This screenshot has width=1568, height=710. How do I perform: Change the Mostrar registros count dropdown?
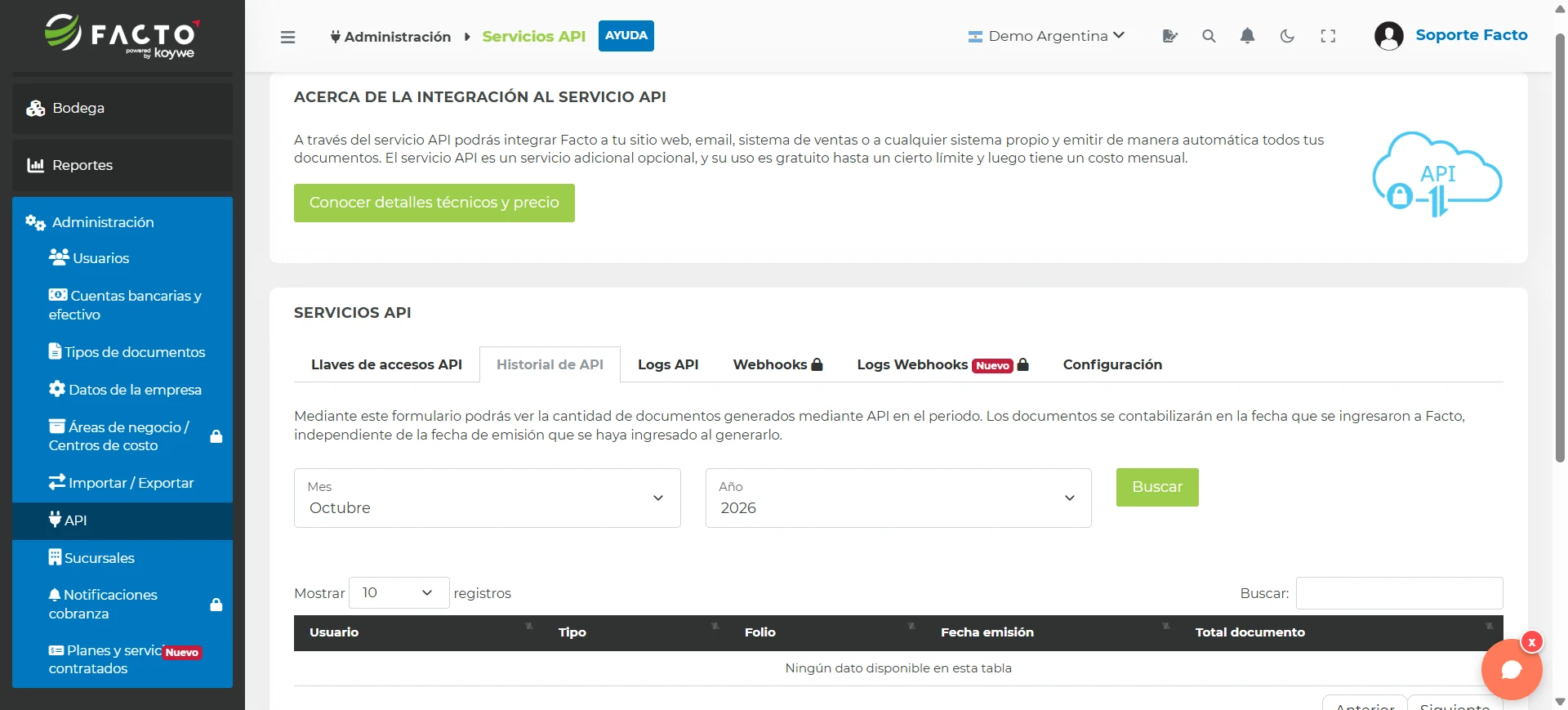(x=399, y=593)
